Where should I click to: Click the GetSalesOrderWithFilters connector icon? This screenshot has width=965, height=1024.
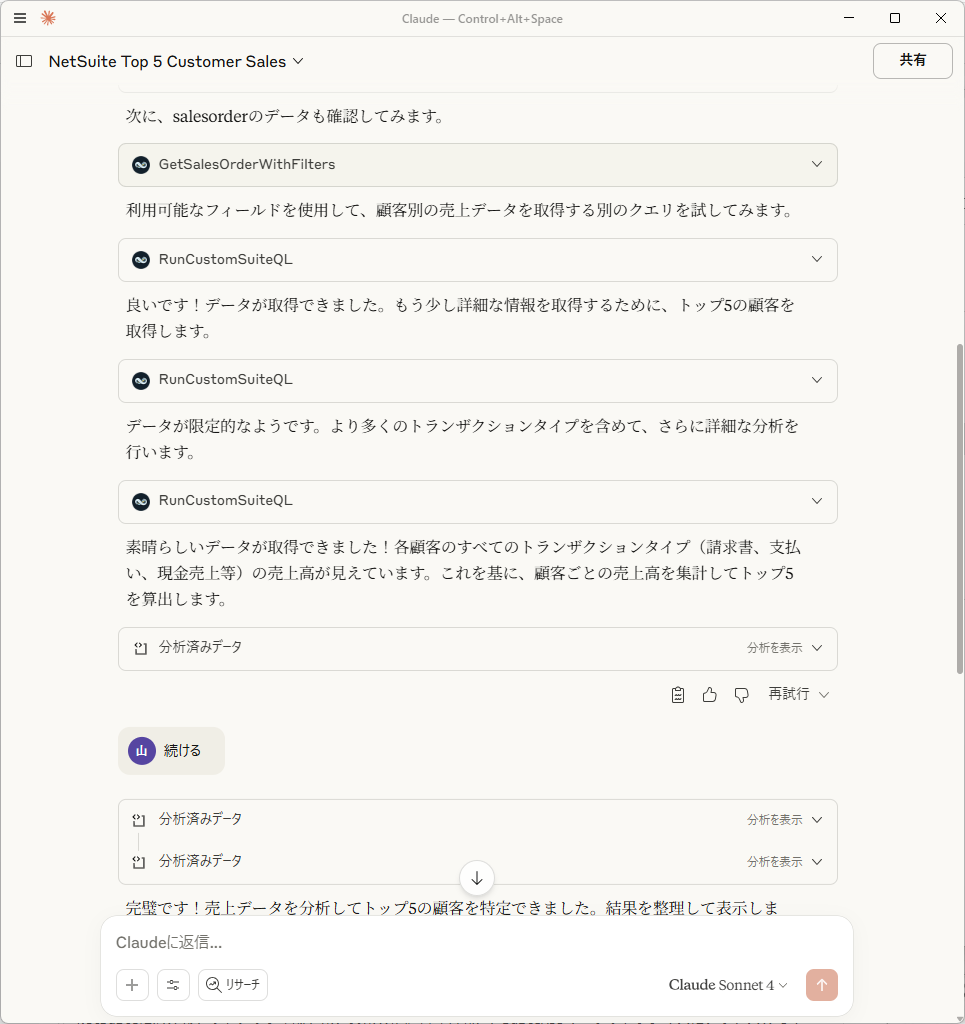[x=141, y=165]
